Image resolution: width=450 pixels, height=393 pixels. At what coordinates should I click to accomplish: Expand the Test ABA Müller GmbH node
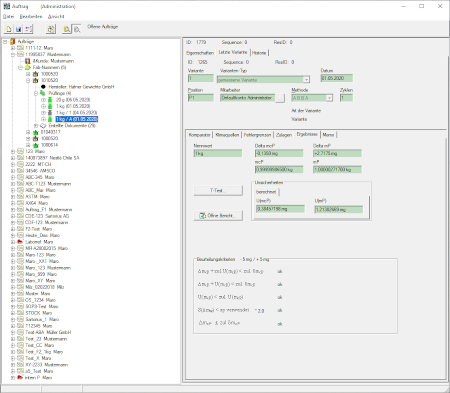click(13, 332)
